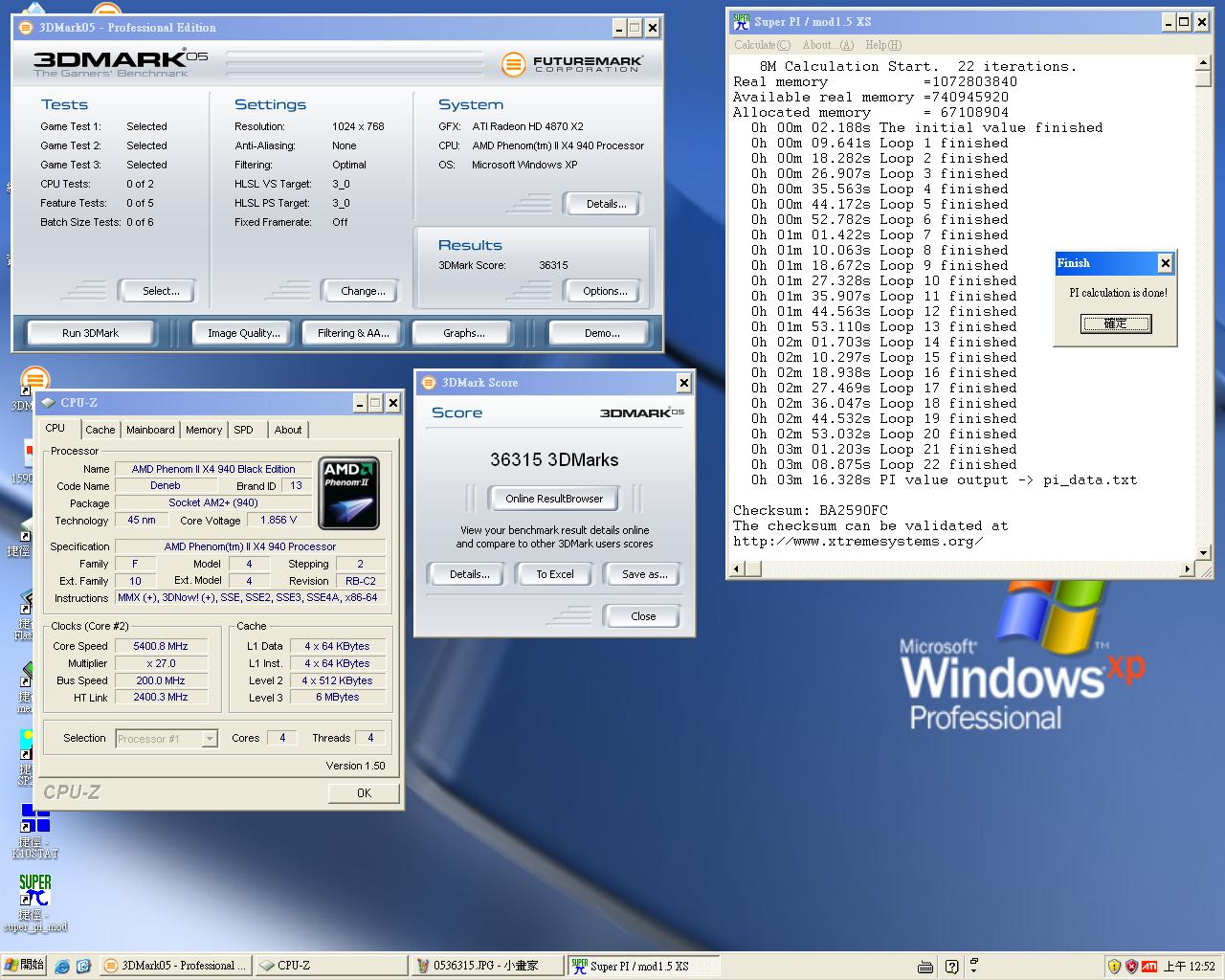The width and height of the screenshot is (1225, 980).
Task: Open the About tab in CPU-Z
Action: coord(288,430)
